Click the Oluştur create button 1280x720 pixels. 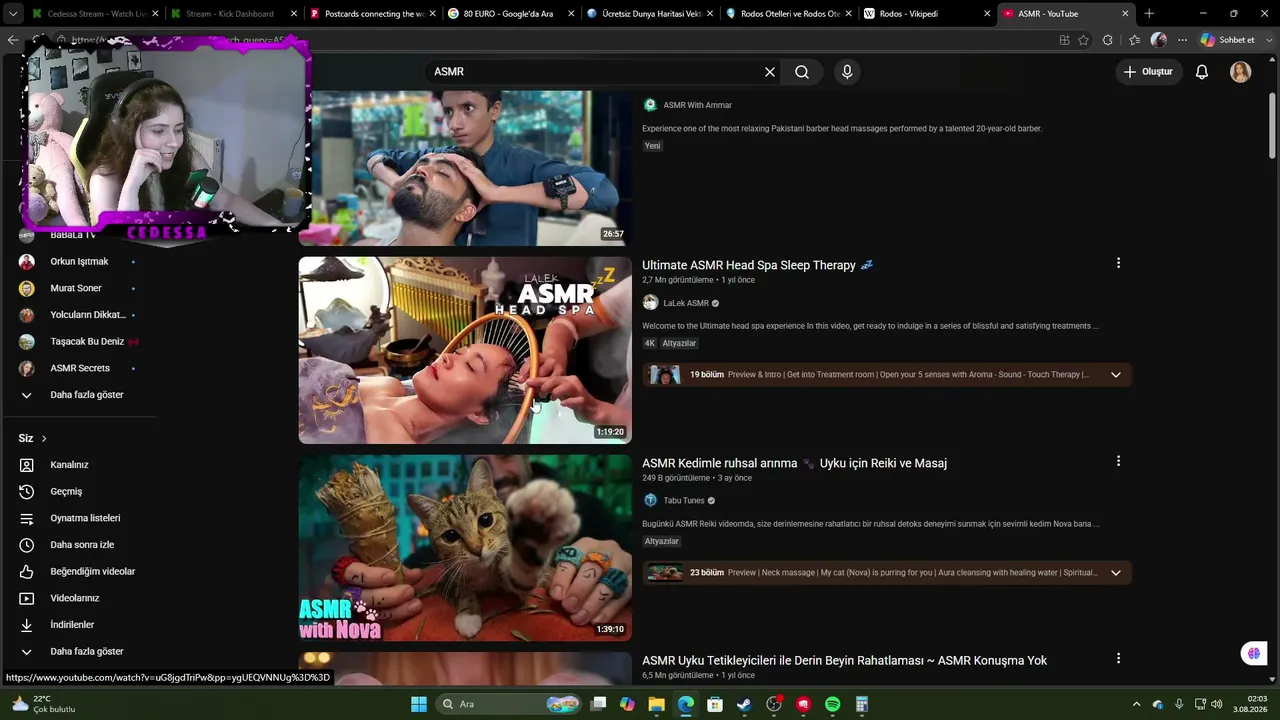(1148, 72)
